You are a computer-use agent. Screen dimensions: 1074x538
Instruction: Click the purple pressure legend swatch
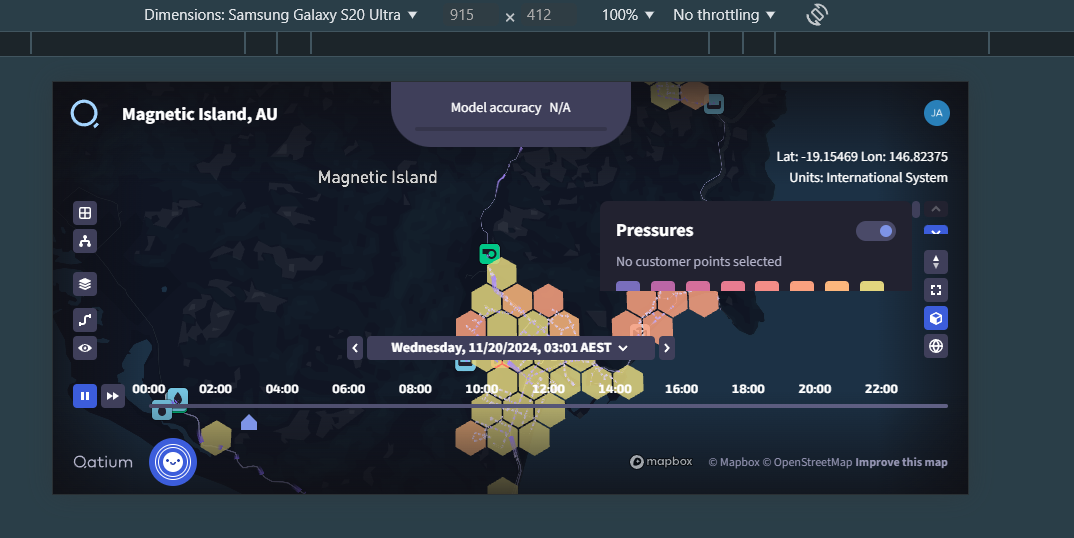628,286
